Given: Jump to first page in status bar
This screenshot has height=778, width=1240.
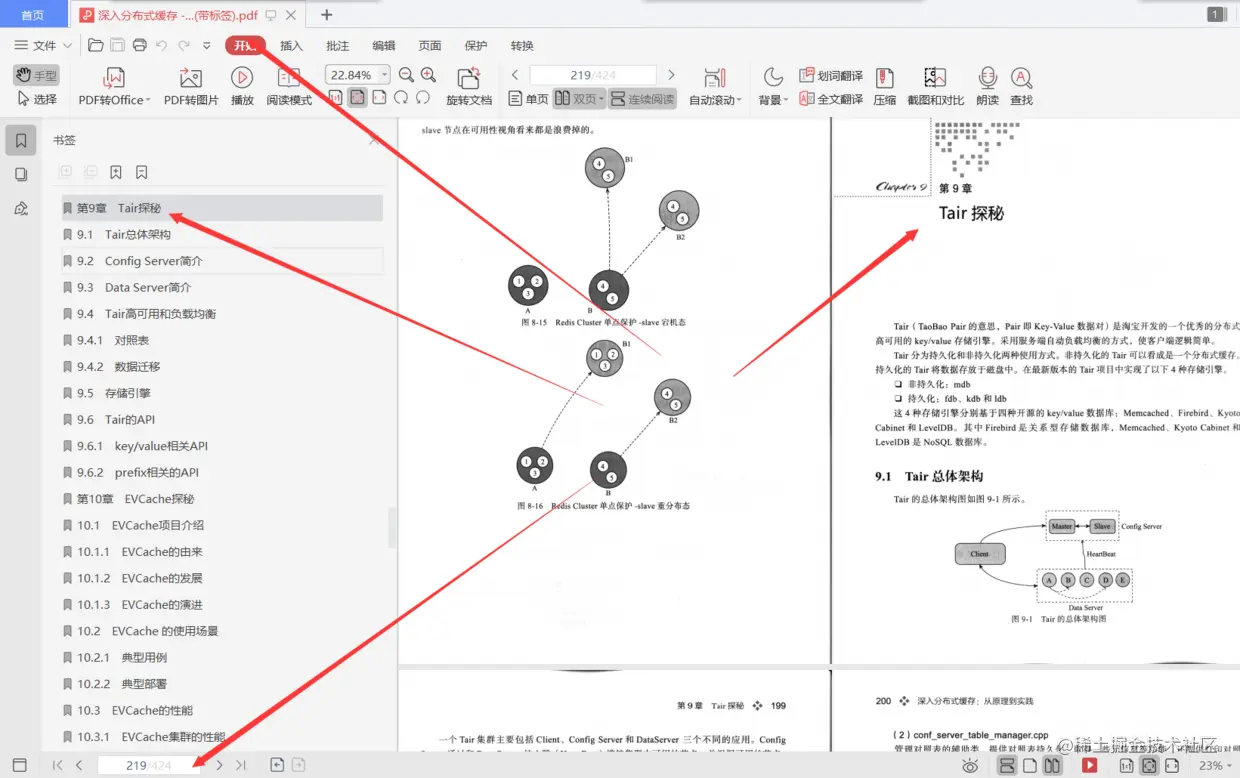Looking at the screenshot, I should 58,765.
